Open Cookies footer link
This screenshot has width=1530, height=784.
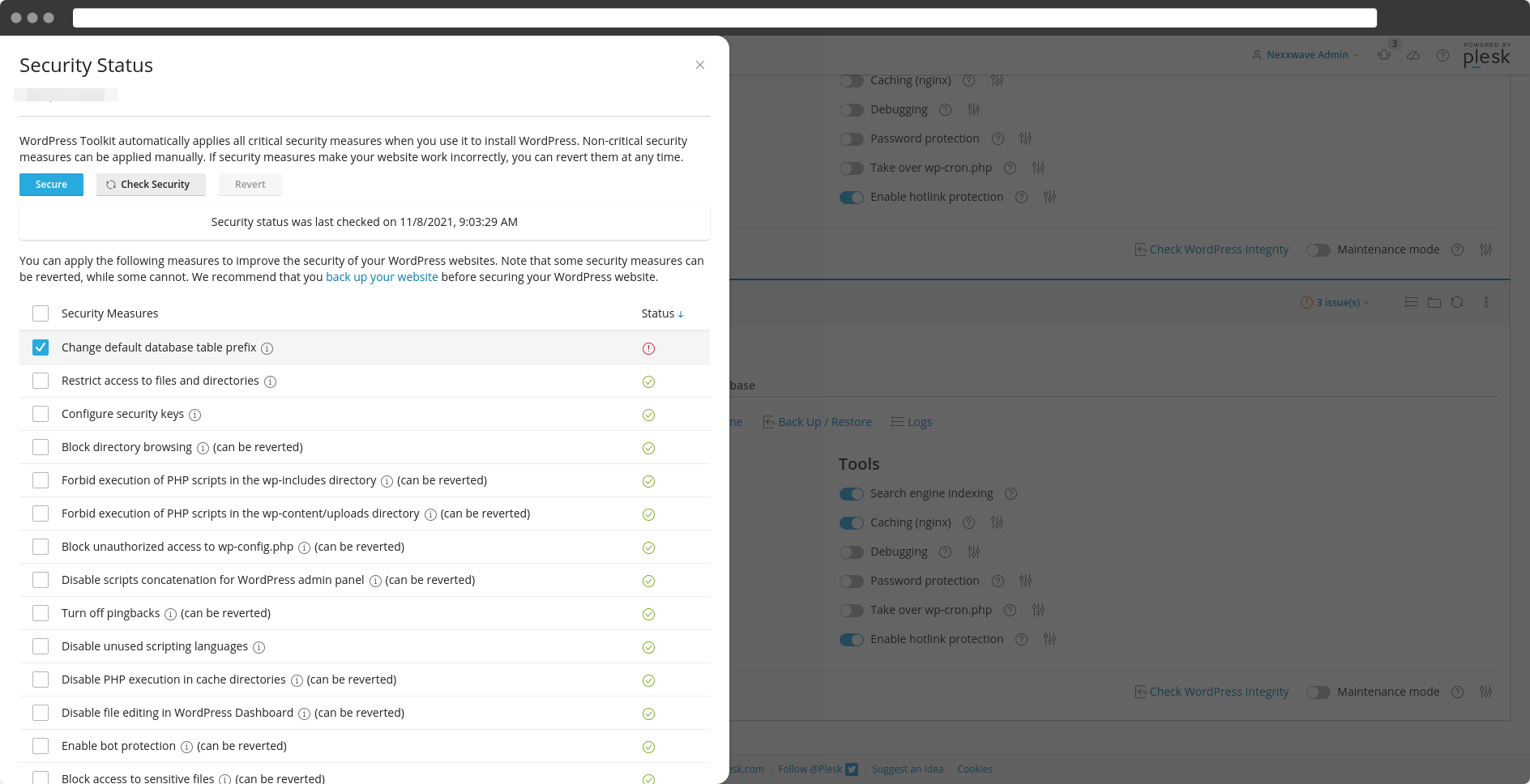pyautogui.click(x=975, y=769)
